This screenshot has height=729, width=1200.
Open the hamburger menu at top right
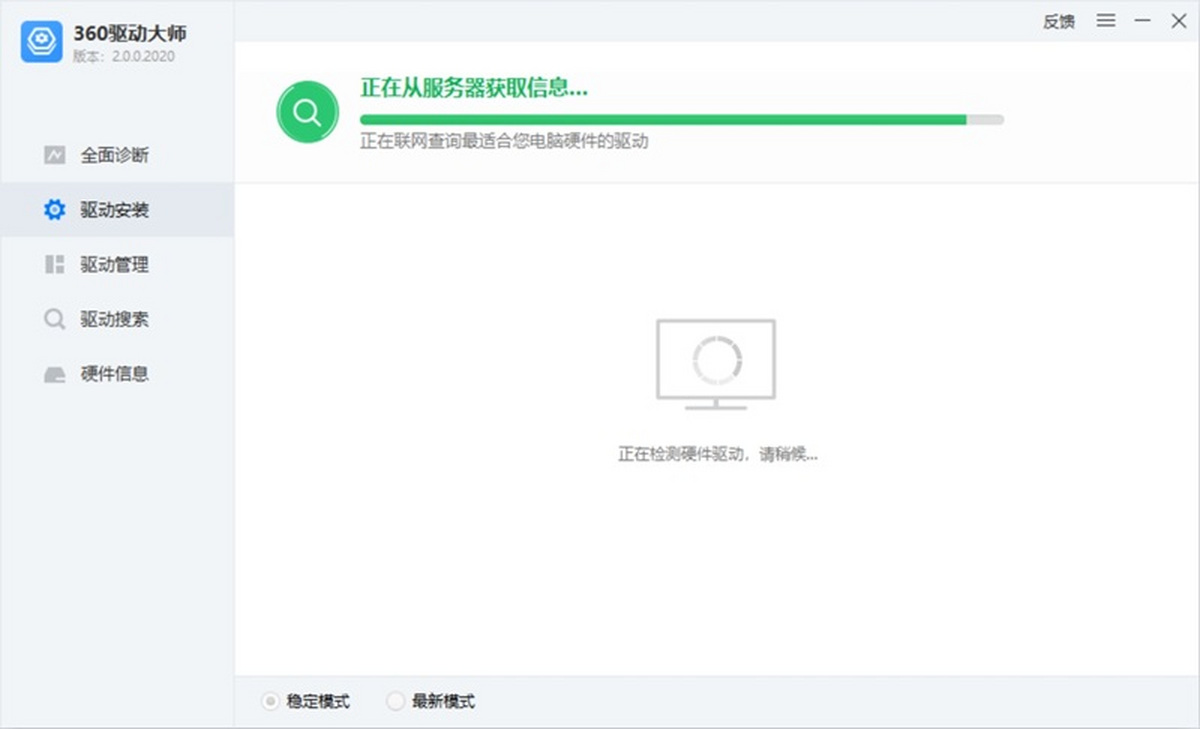tap(1105, 20)
